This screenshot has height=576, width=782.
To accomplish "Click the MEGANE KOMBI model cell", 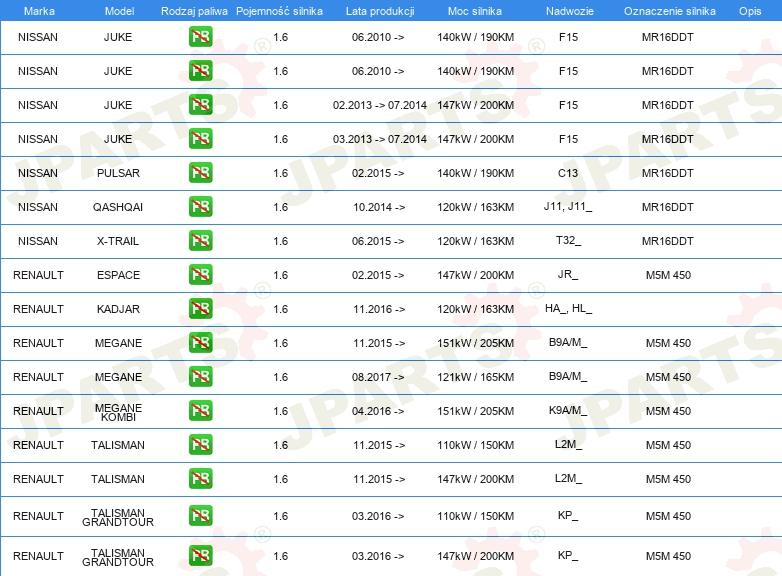I will point(118,412).
